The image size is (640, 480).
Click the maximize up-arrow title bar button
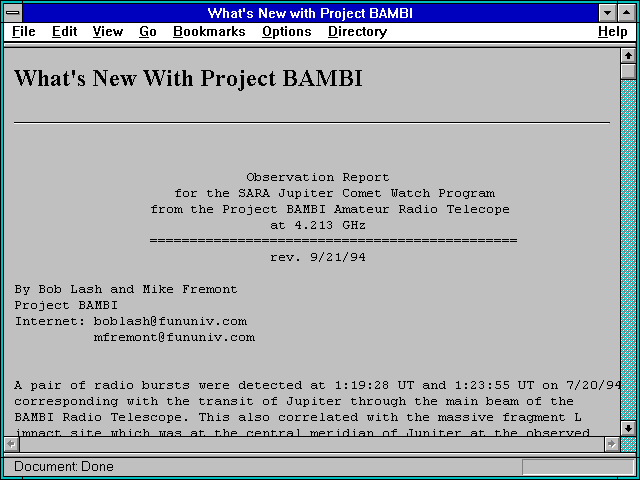627,13
